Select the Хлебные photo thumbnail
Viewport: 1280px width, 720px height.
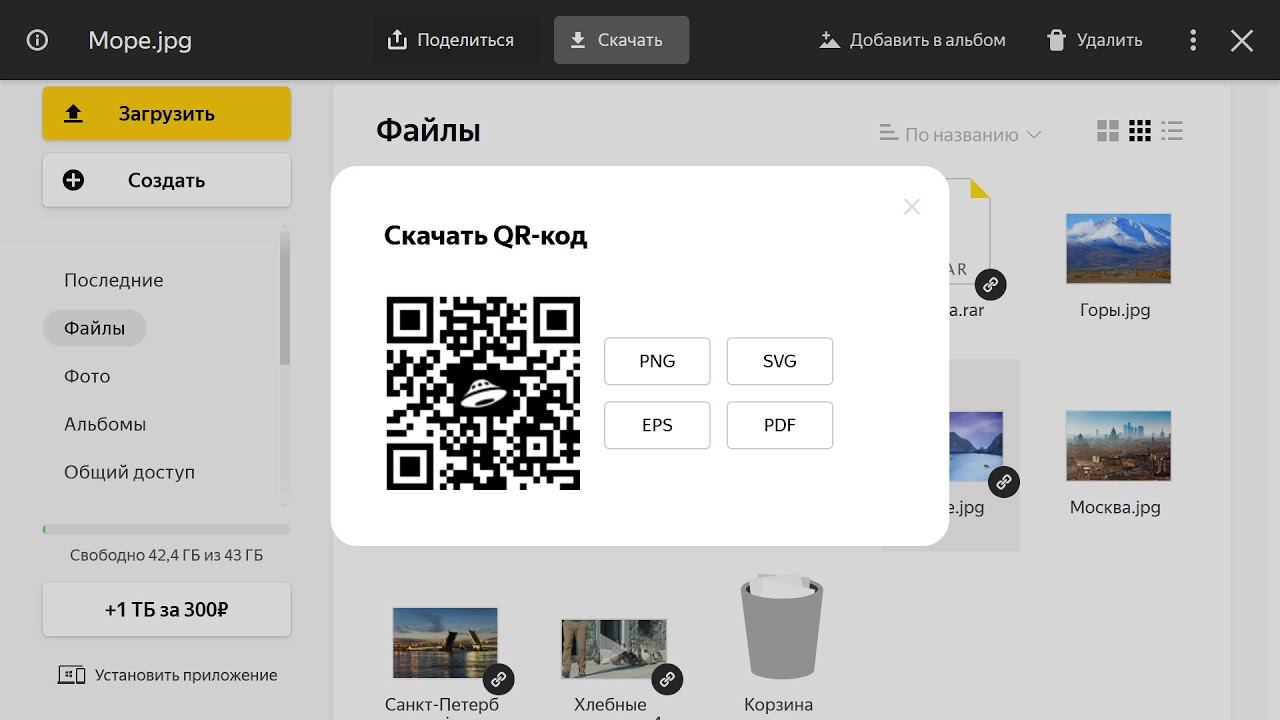pyautogui.click(x=613, y=648)
